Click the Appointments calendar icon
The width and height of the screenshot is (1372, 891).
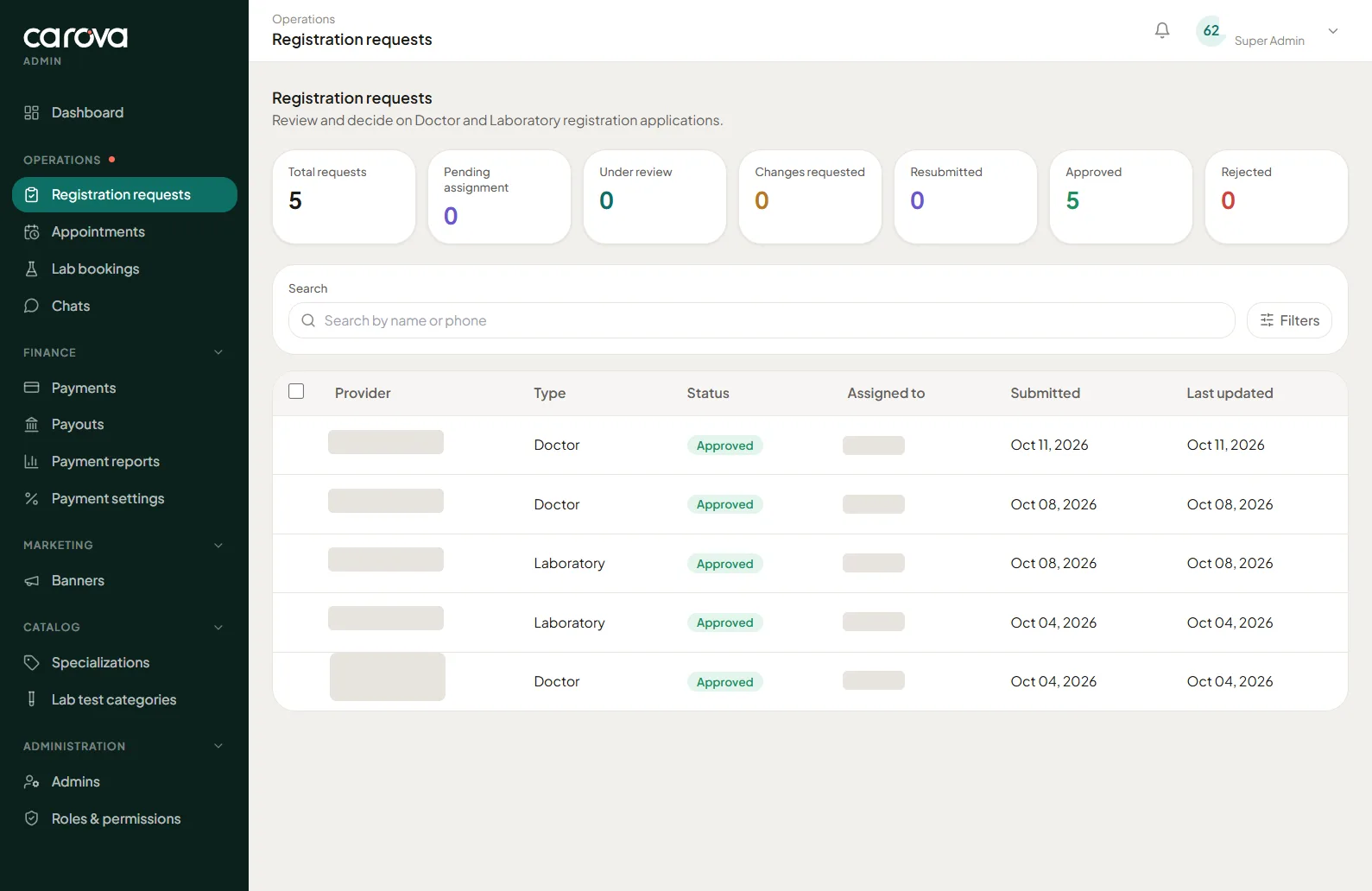pyautogui.click(x=32, y=231)
